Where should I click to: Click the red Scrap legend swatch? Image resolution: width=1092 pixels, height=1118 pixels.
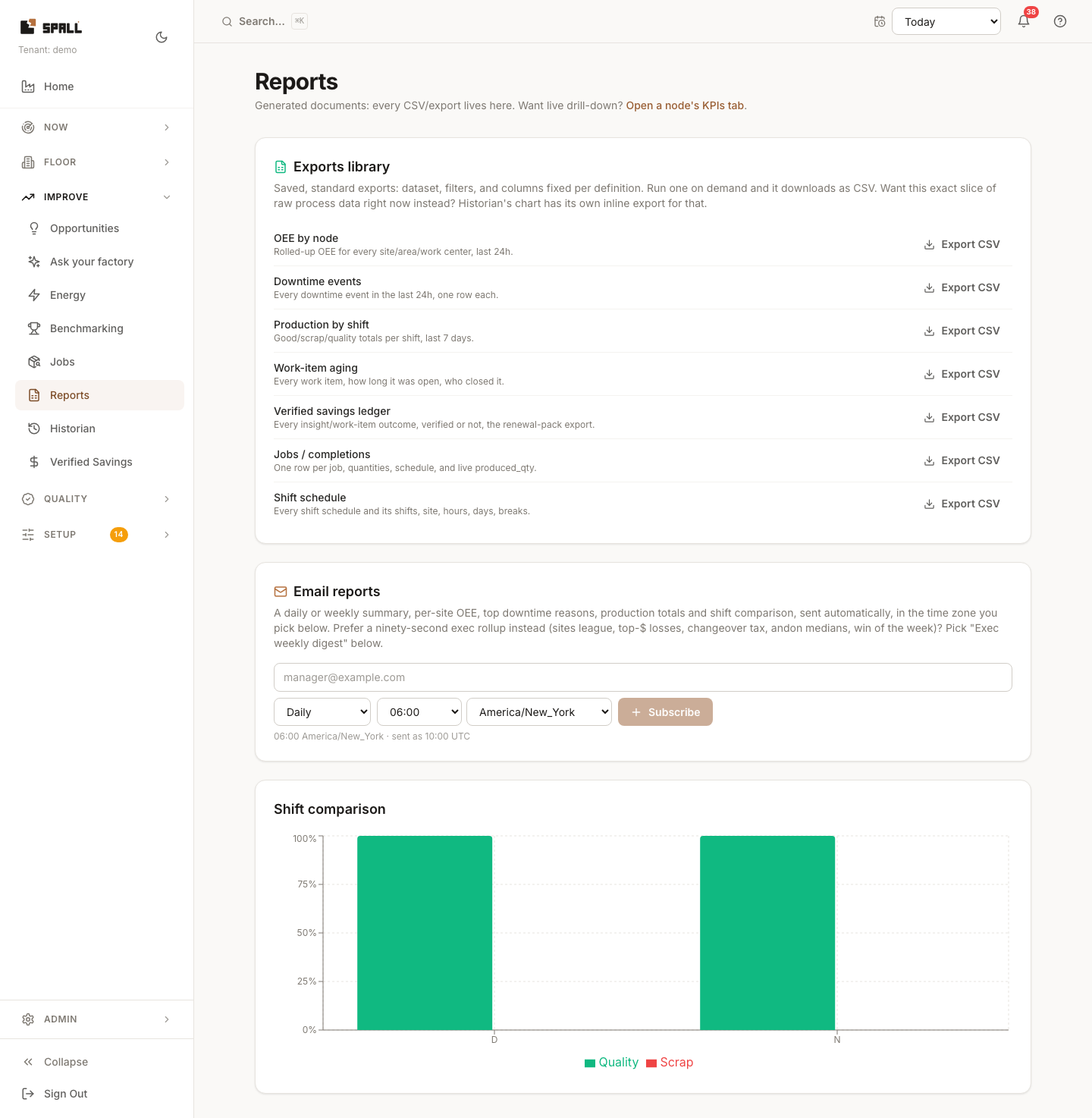click(651, 1063)
